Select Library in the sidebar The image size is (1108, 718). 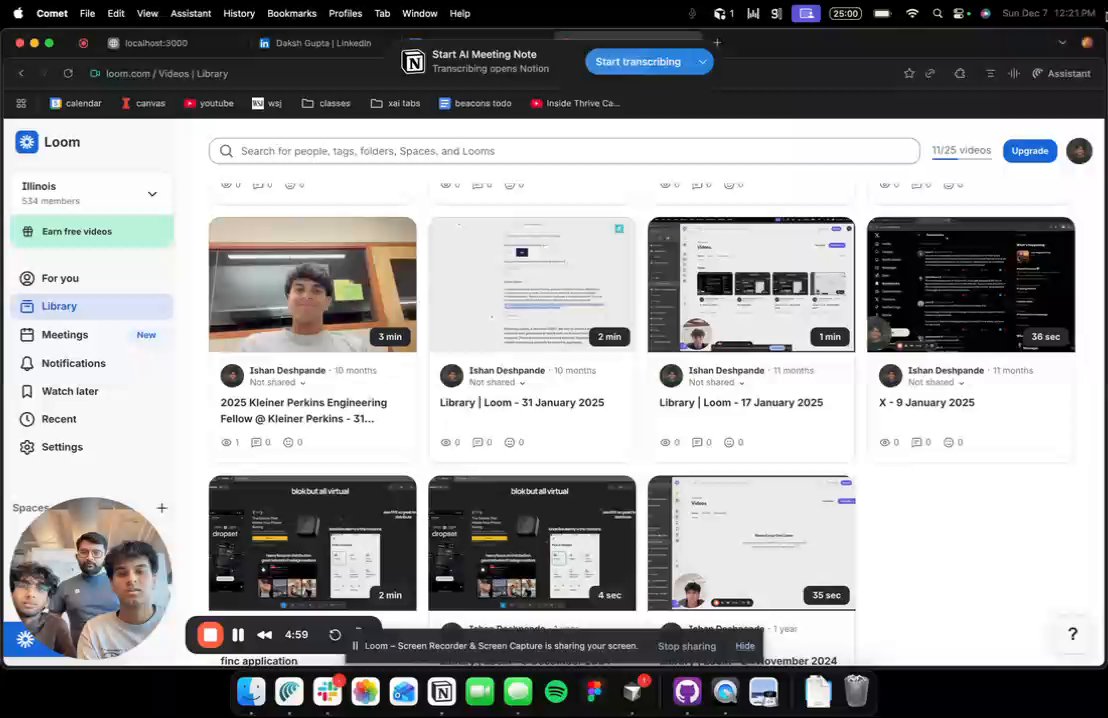click(92, 306)
